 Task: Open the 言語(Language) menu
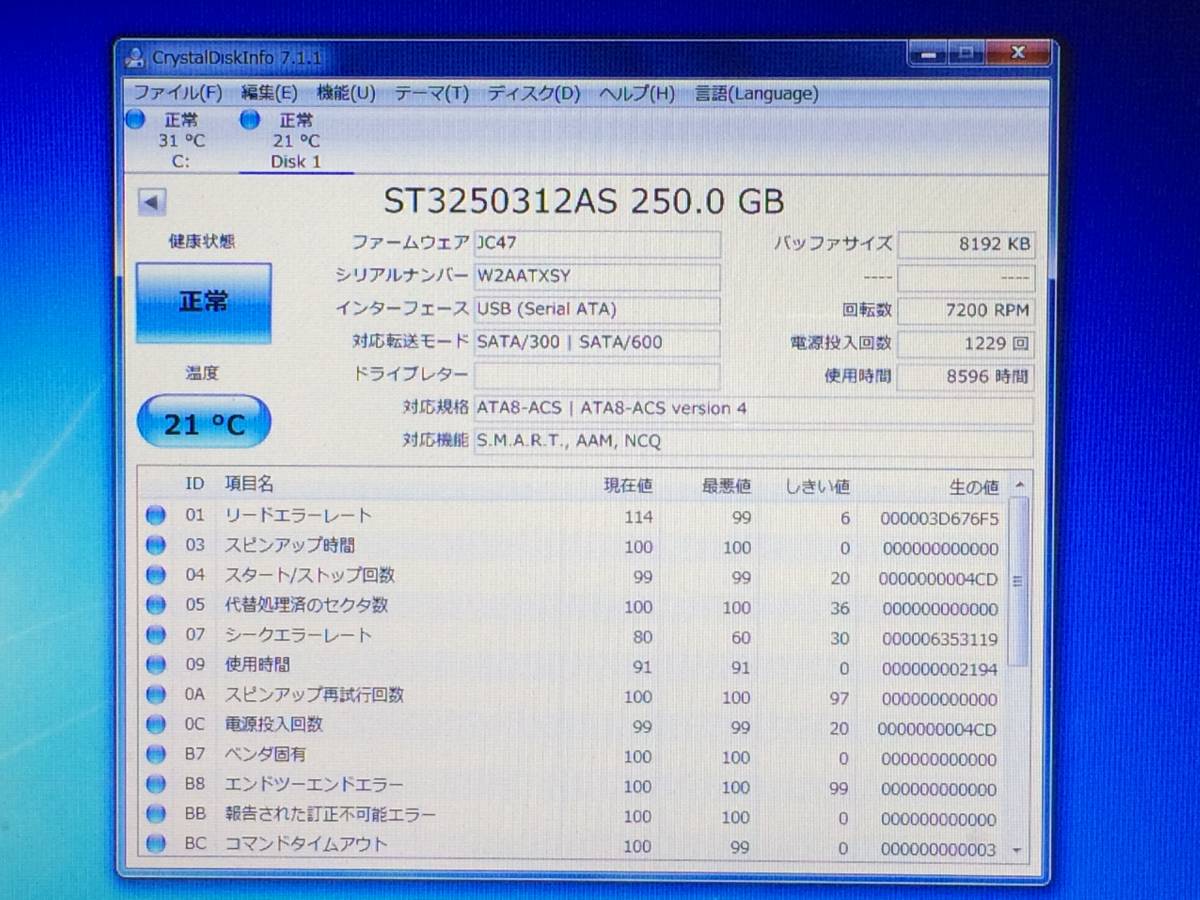pos(756,93)
